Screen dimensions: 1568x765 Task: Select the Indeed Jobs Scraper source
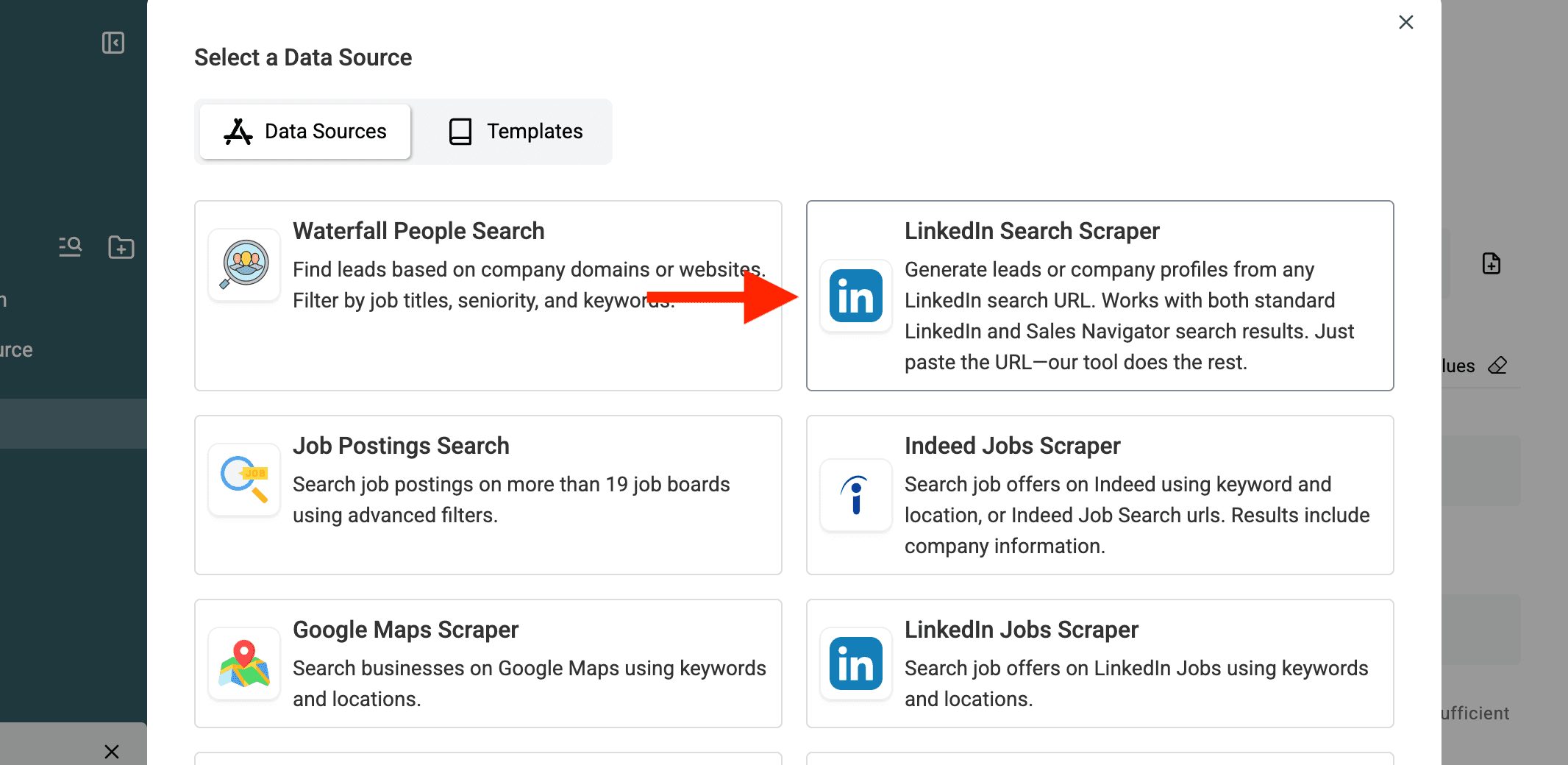click(x=1100, y=495)
